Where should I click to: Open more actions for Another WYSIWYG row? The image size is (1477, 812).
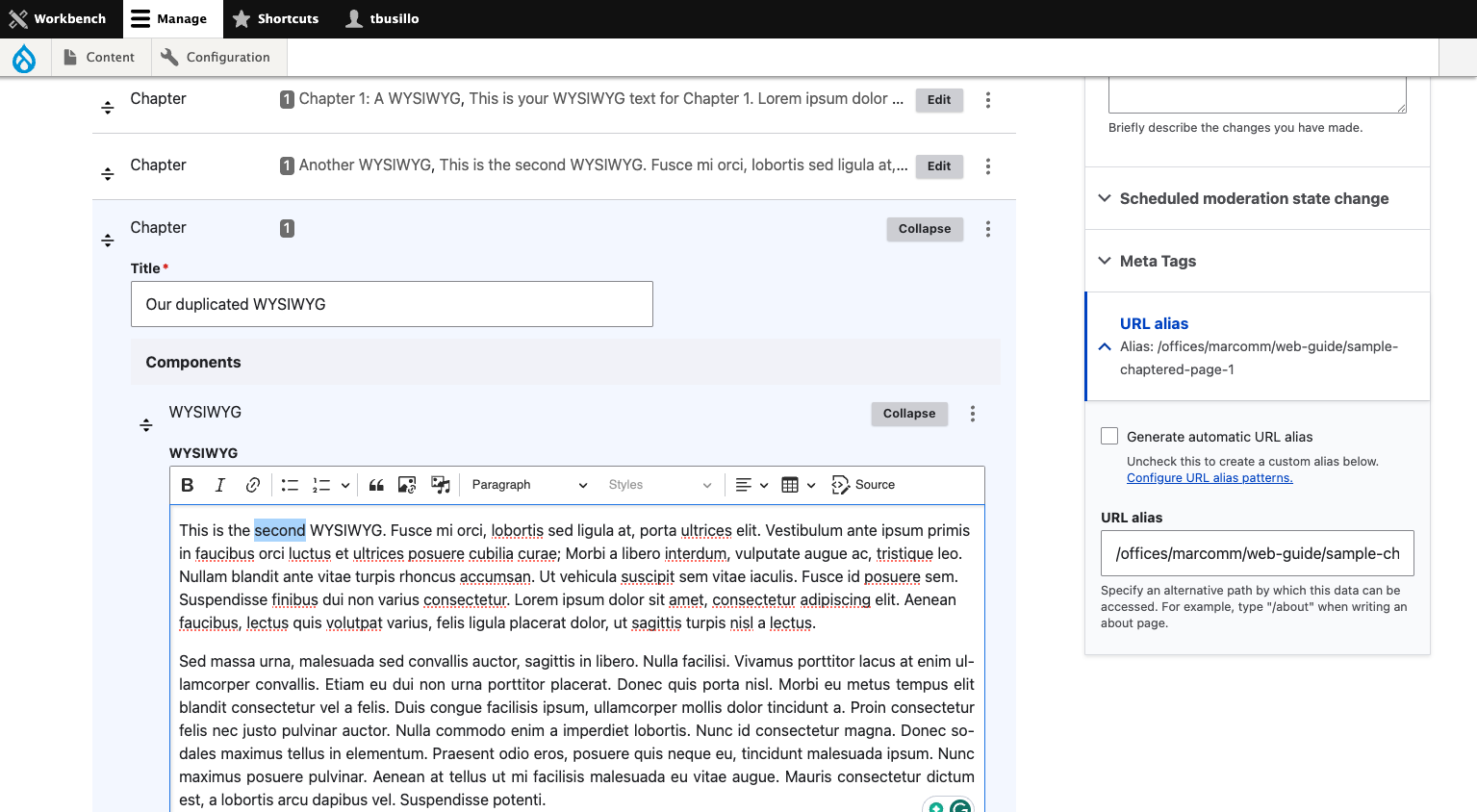point(988,166)
